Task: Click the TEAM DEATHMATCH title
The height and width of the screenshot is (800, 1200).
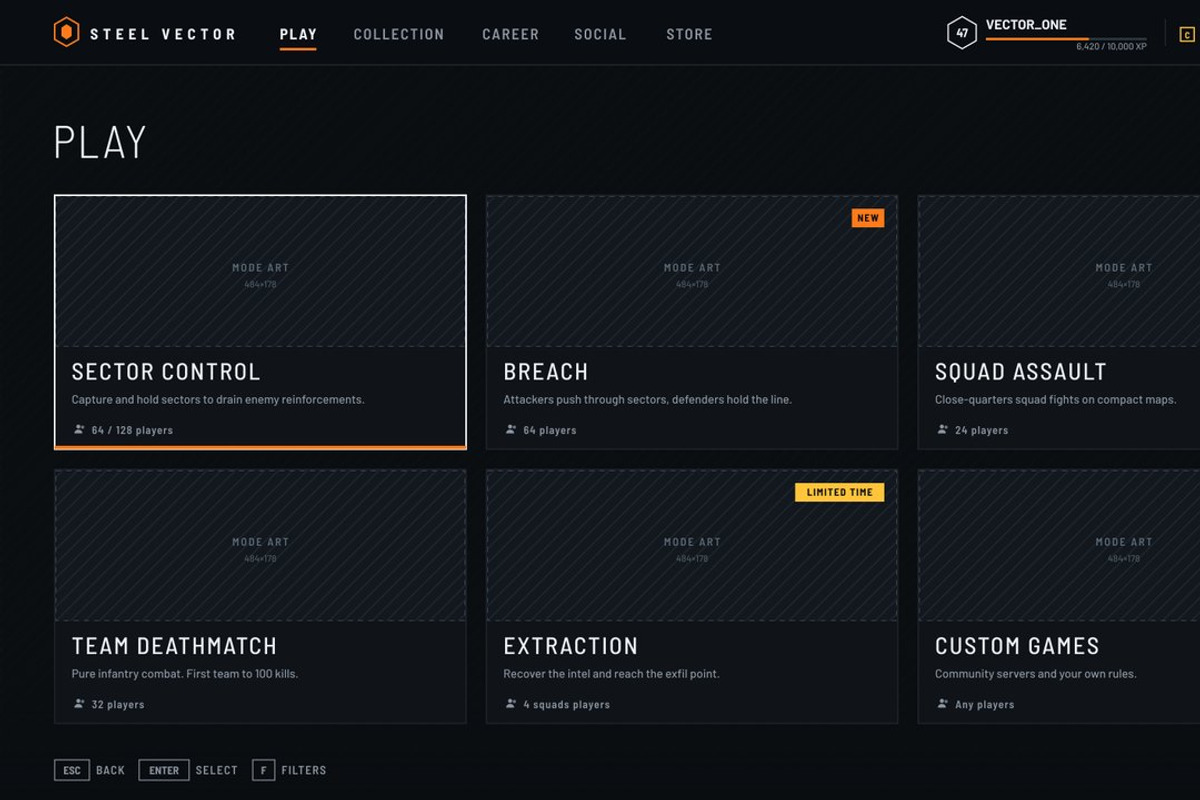Action: coord(174,646)
